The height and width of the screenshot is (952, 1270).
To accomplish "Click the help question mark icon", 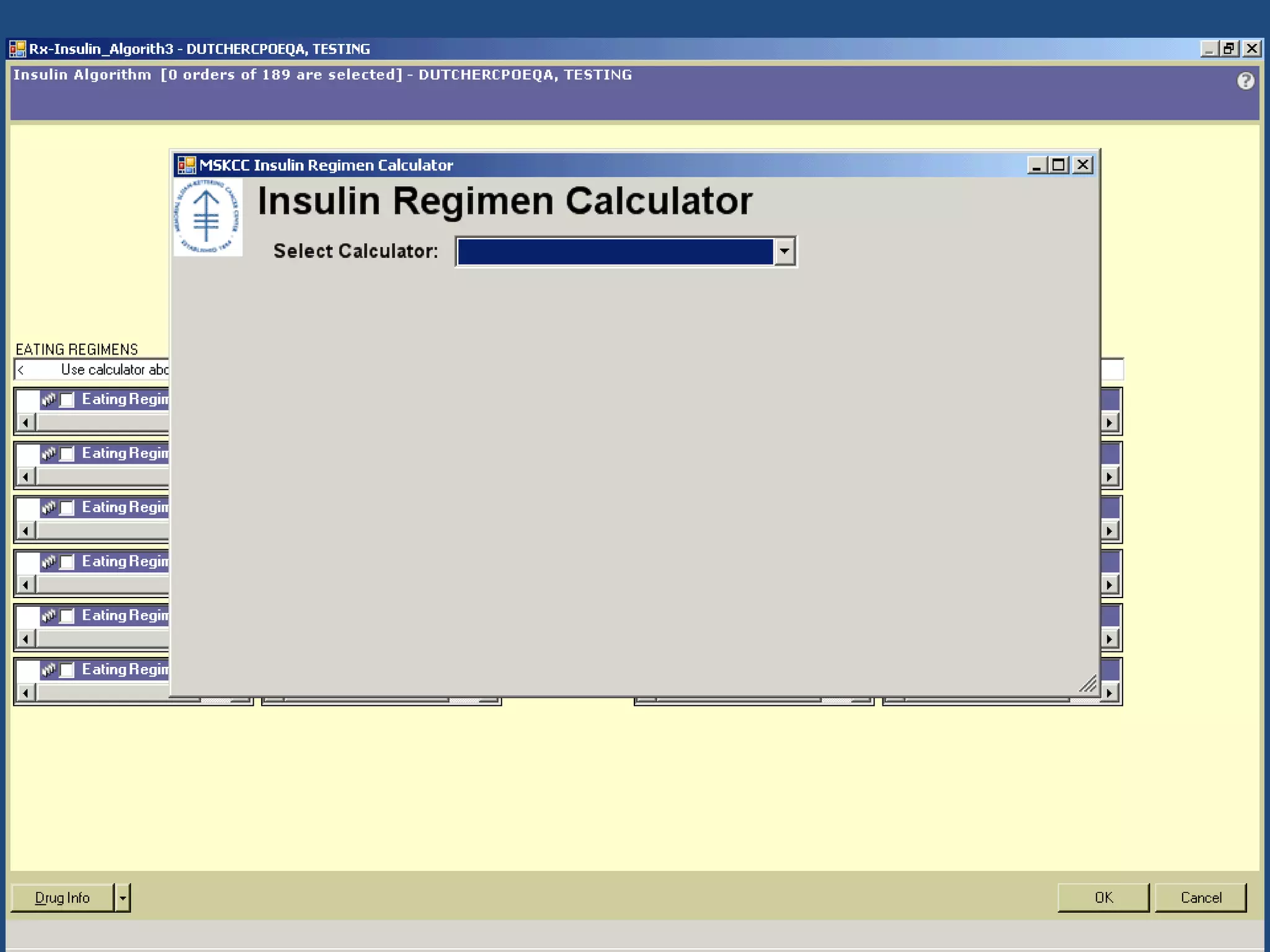I will point(1245,81).
